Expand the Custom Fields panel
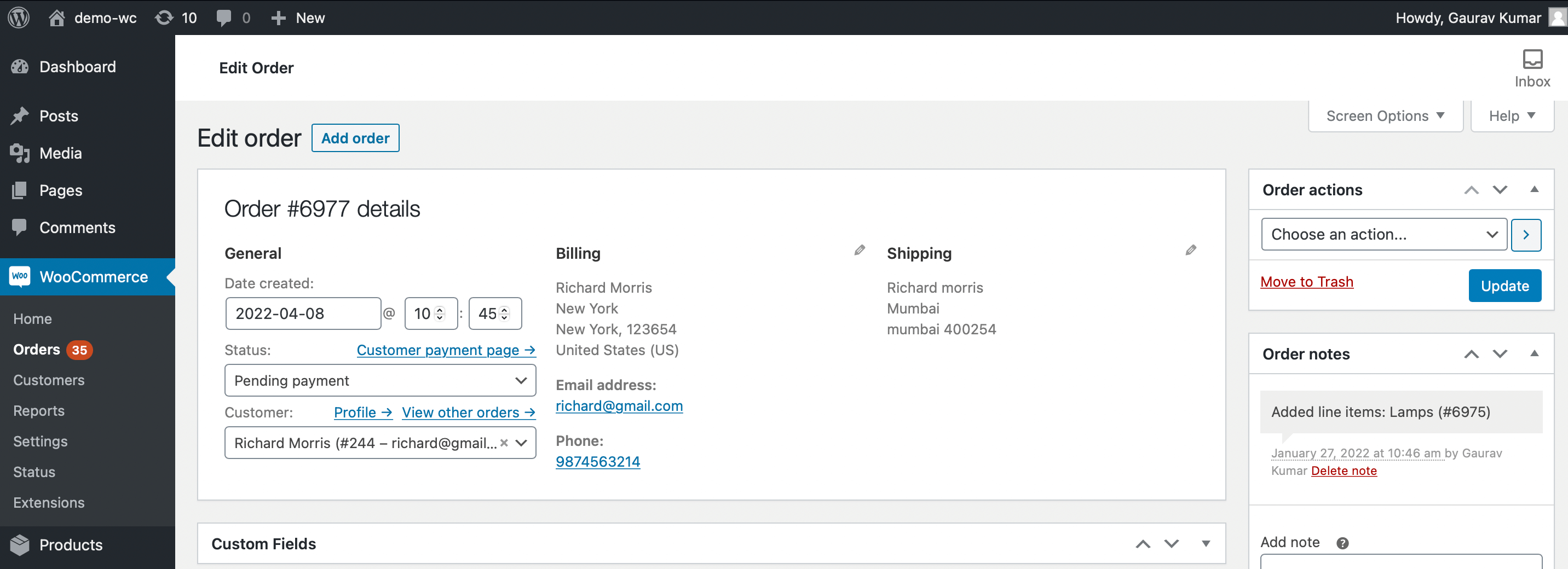This screenshot has width=1568, height=569. [1207, 543]
